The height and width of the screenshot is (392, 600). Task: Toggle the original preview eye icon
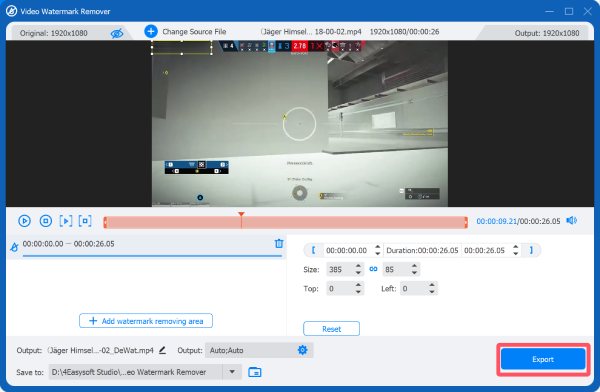[117, 33]
